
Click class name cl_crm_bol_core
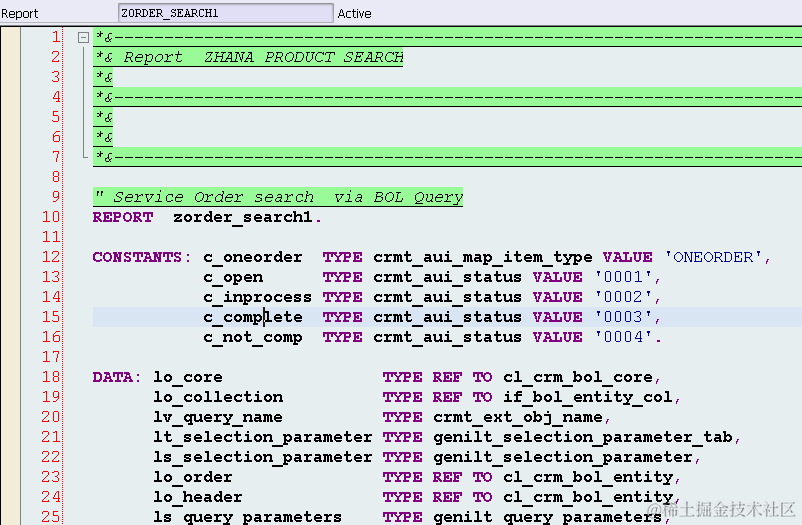click(x=578, y=377)
